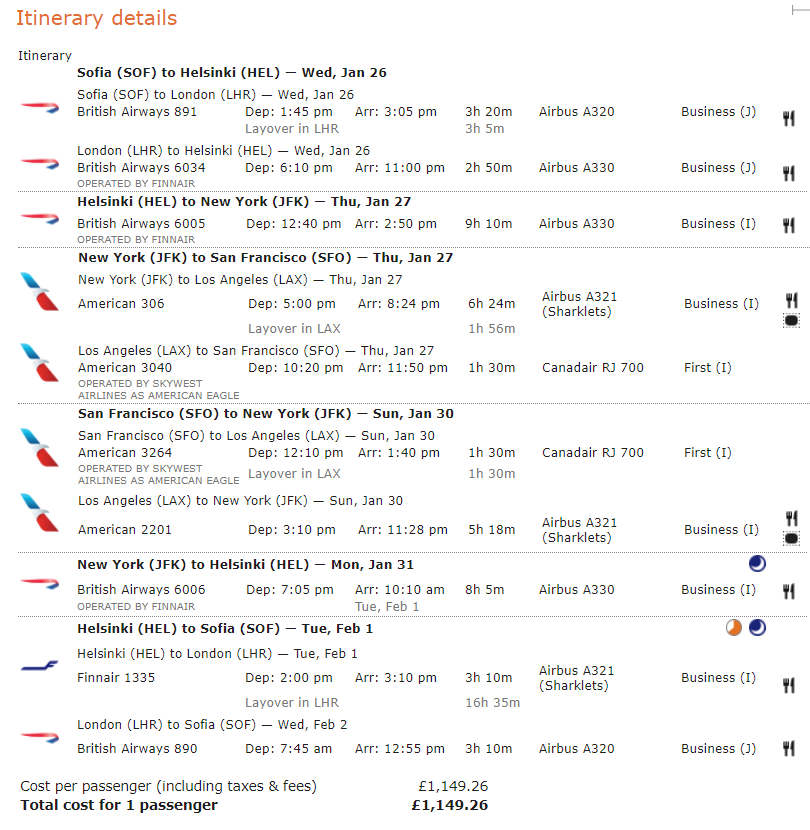
Task: Click the moon icon on Helsinki to Sofia
Action: 757,628
